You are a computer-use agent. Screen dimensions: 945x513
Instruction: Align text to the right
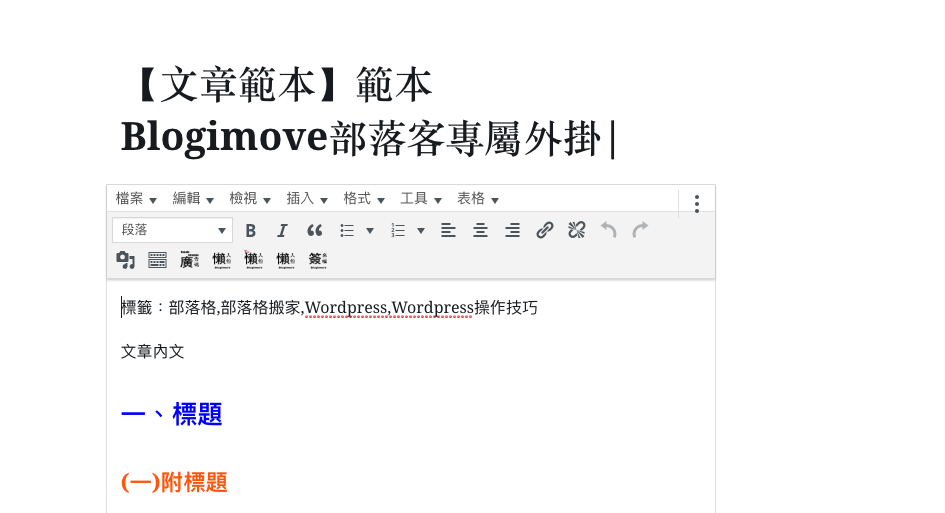[512, 230]
